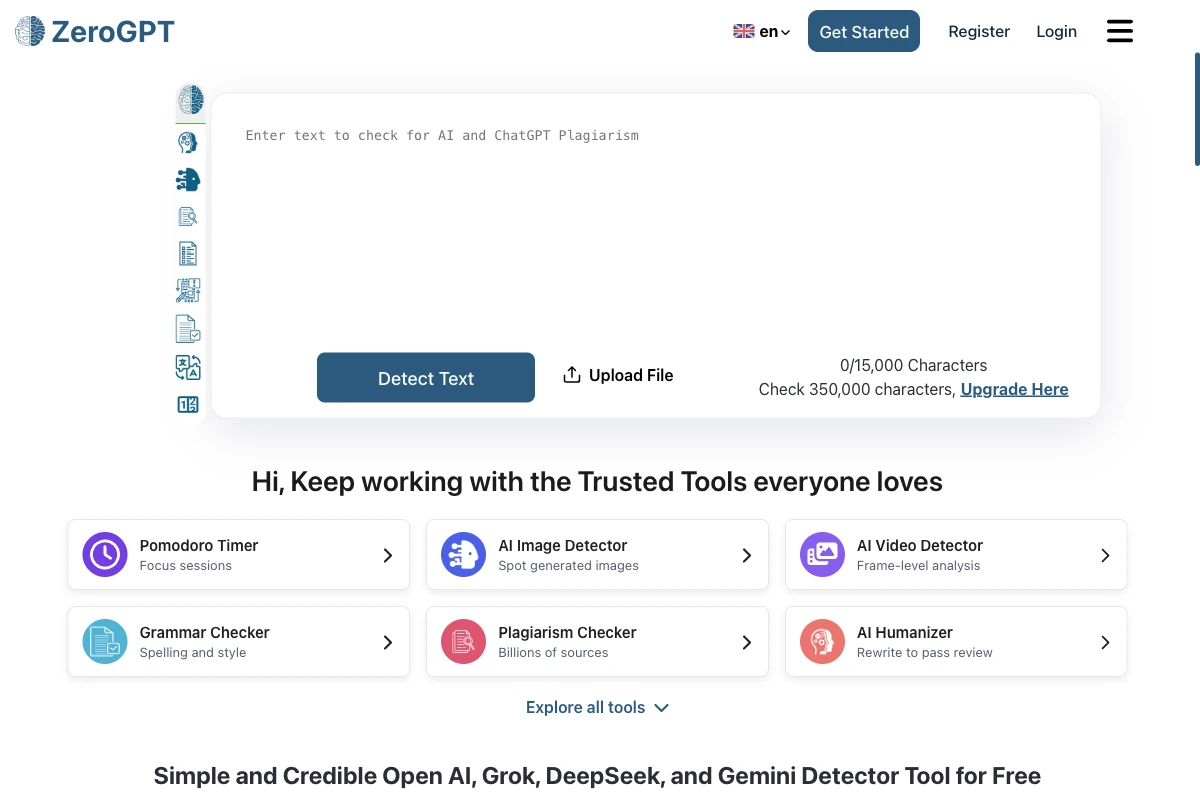Open the hamburger menu
The width and height of the screenshot is (1200, 800).
coord(1120,31)
